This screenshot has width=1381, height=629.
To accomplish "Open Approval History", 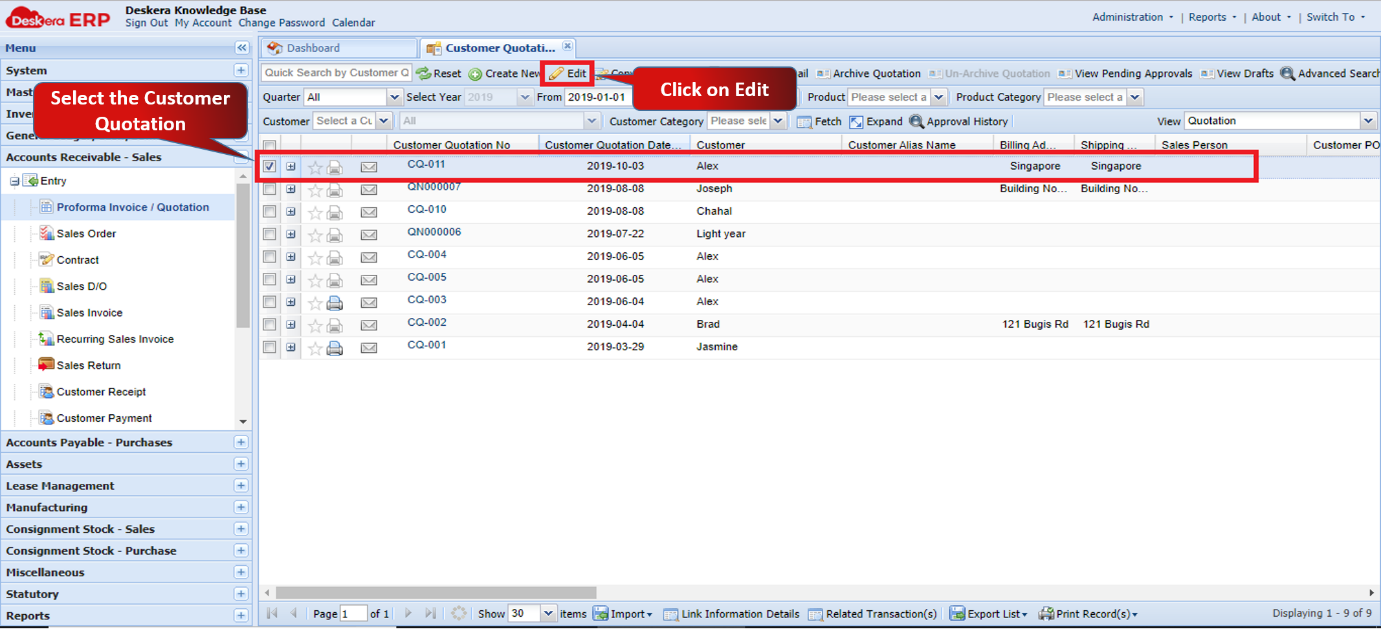I will click(958, 121).
